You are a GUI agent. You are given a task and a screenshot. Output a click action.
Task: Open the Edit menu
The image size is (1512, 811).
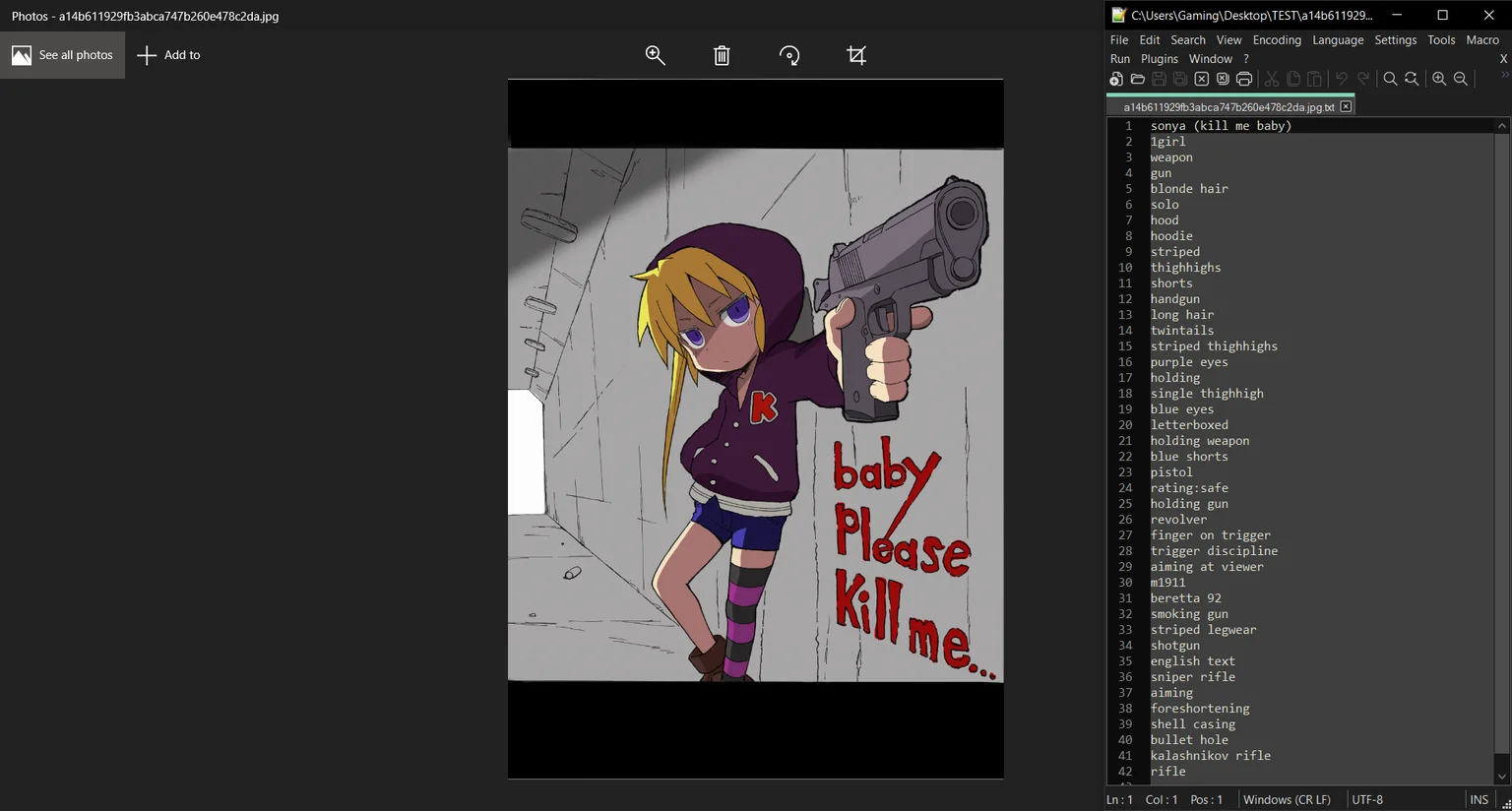coord(1150,40)
